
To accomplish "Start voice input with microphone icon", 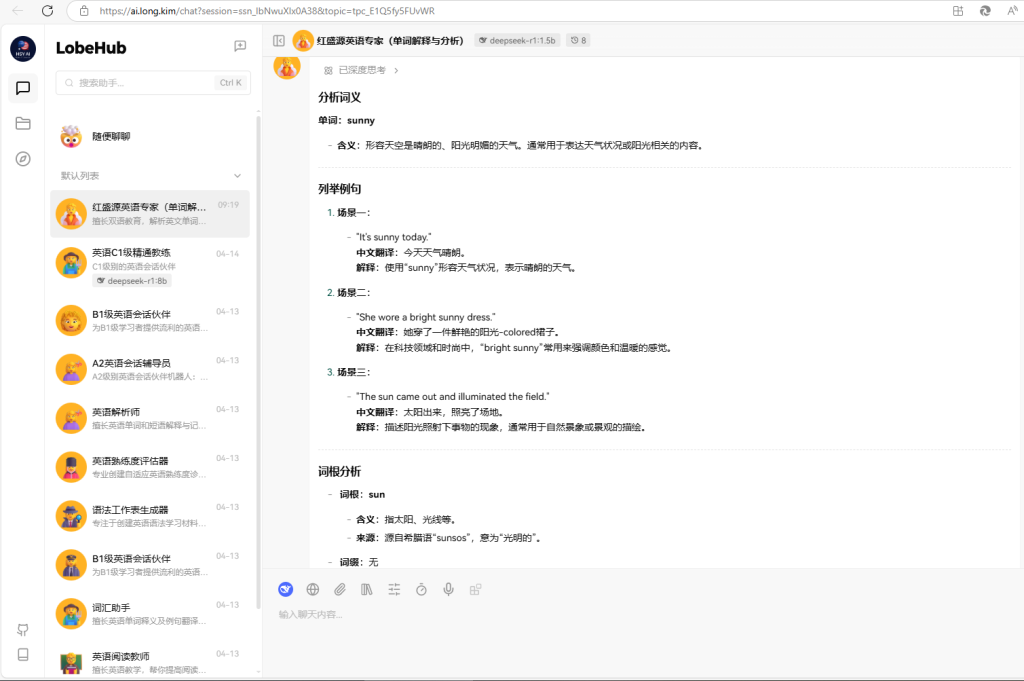I will tap(448, 590).
